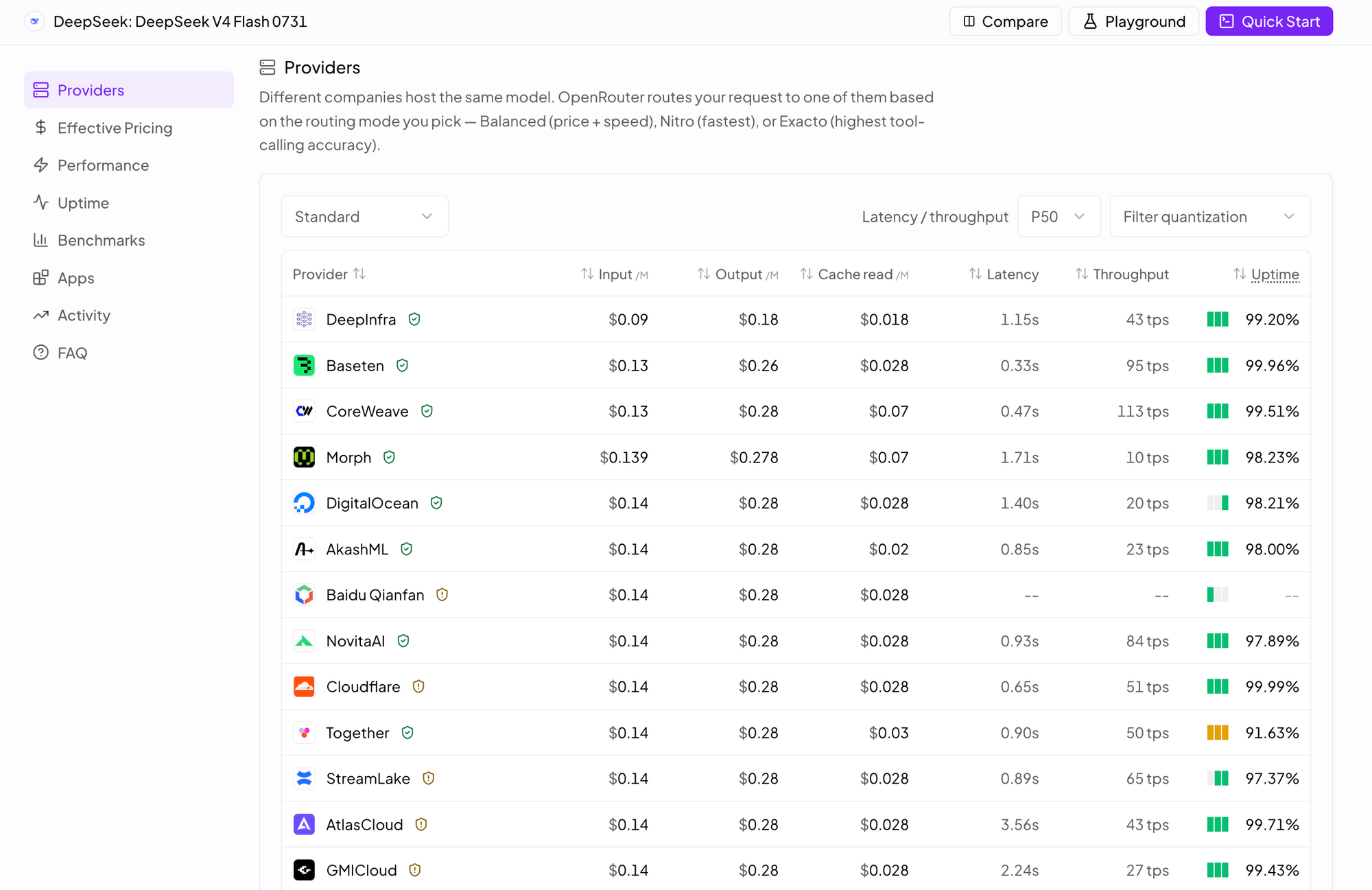Click the Together orange uptime bar indicator
1372x890 pixels.
[1218, 733]
